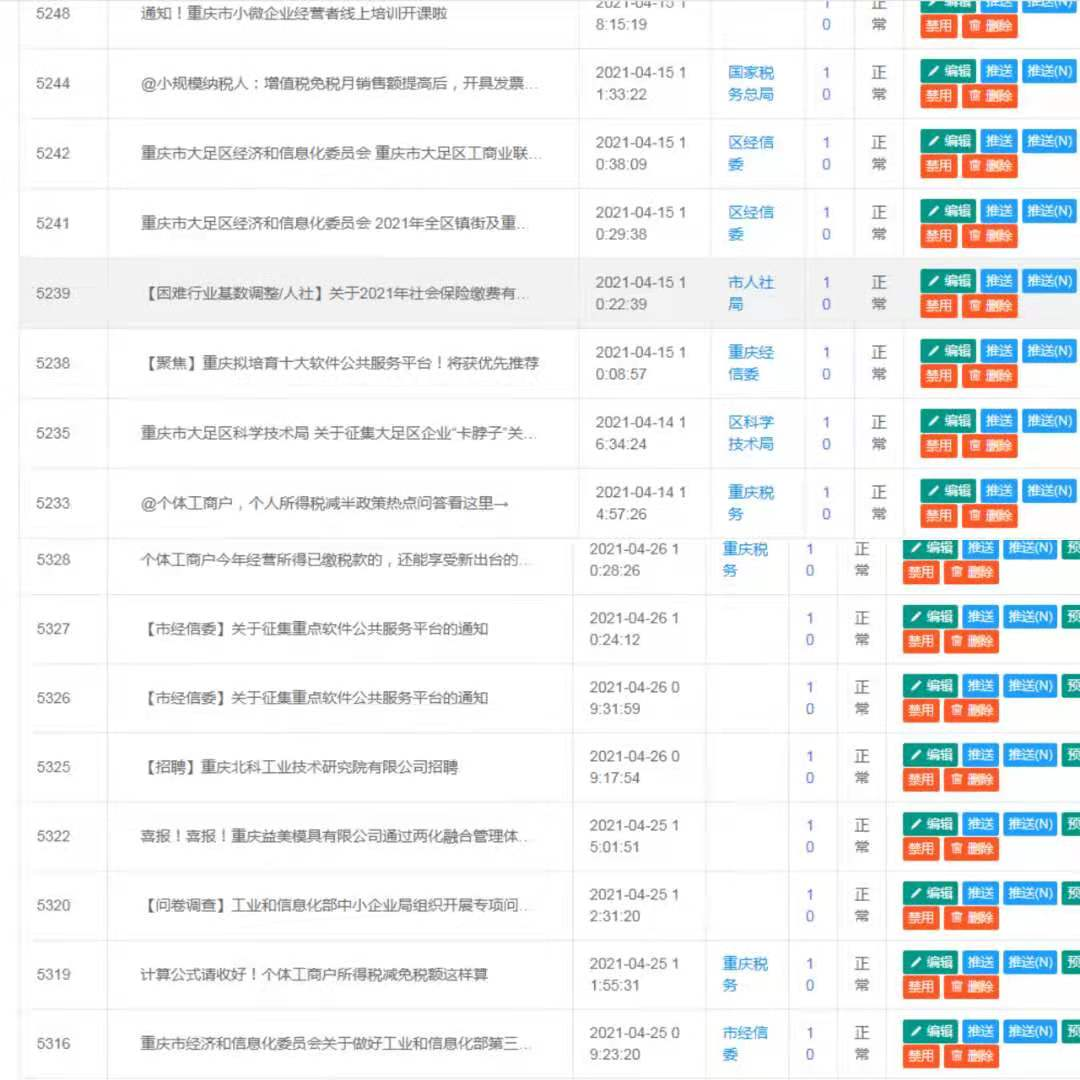
Task: Edit row 5233 with 编辑 button
Action: tap(948, 491)
